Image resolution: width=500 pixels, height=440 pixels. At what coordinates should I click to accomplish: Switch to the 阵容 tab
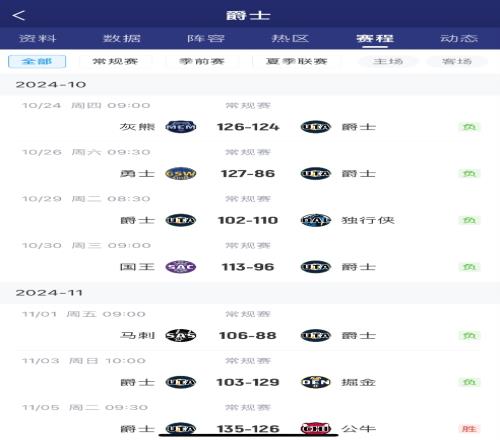206,38
